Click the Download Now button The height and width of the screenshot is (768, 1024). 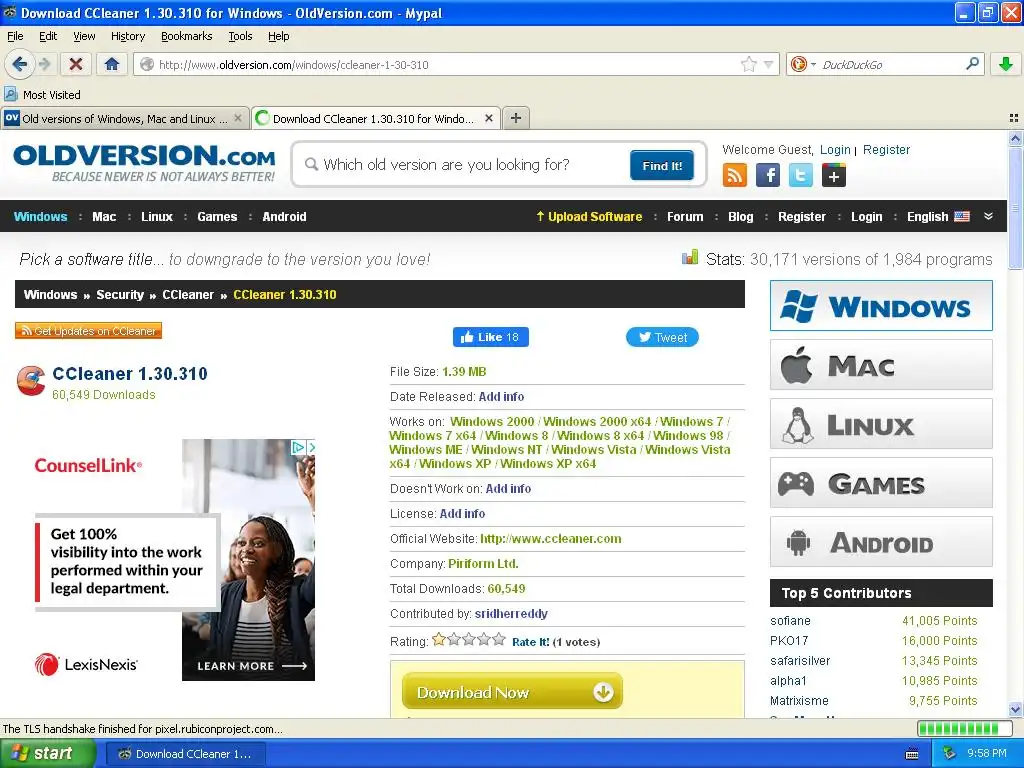click(512, 692)
